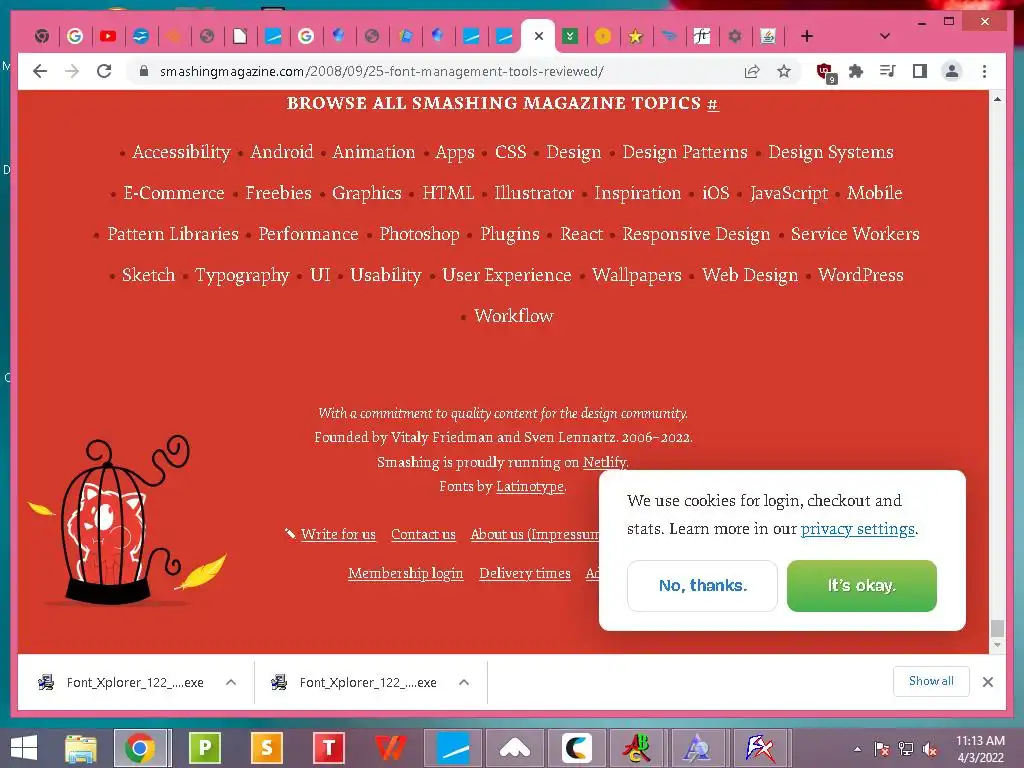Screen dimensions: 1024x768
Task: Open the Accessibility topic
Action: click(x=181, y=152)
